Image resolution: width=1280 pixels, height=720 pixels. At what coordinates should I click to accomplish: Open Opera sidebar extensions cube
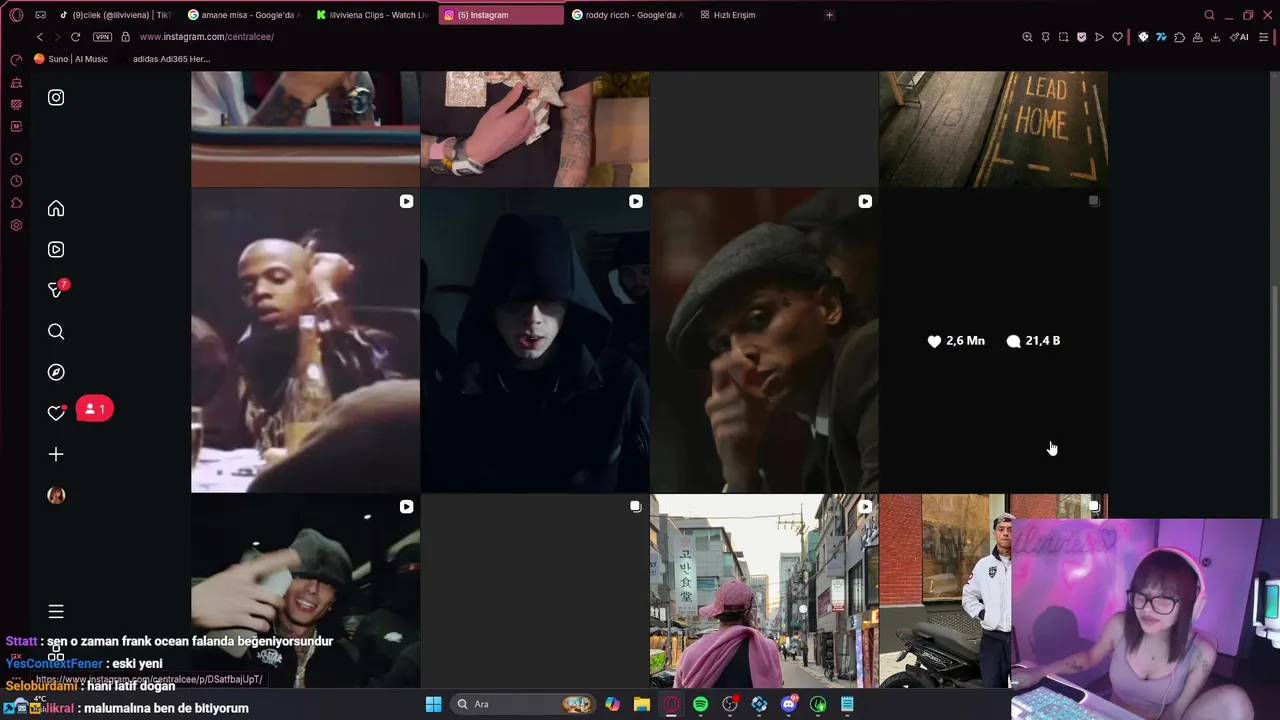(x=16, y=203)
